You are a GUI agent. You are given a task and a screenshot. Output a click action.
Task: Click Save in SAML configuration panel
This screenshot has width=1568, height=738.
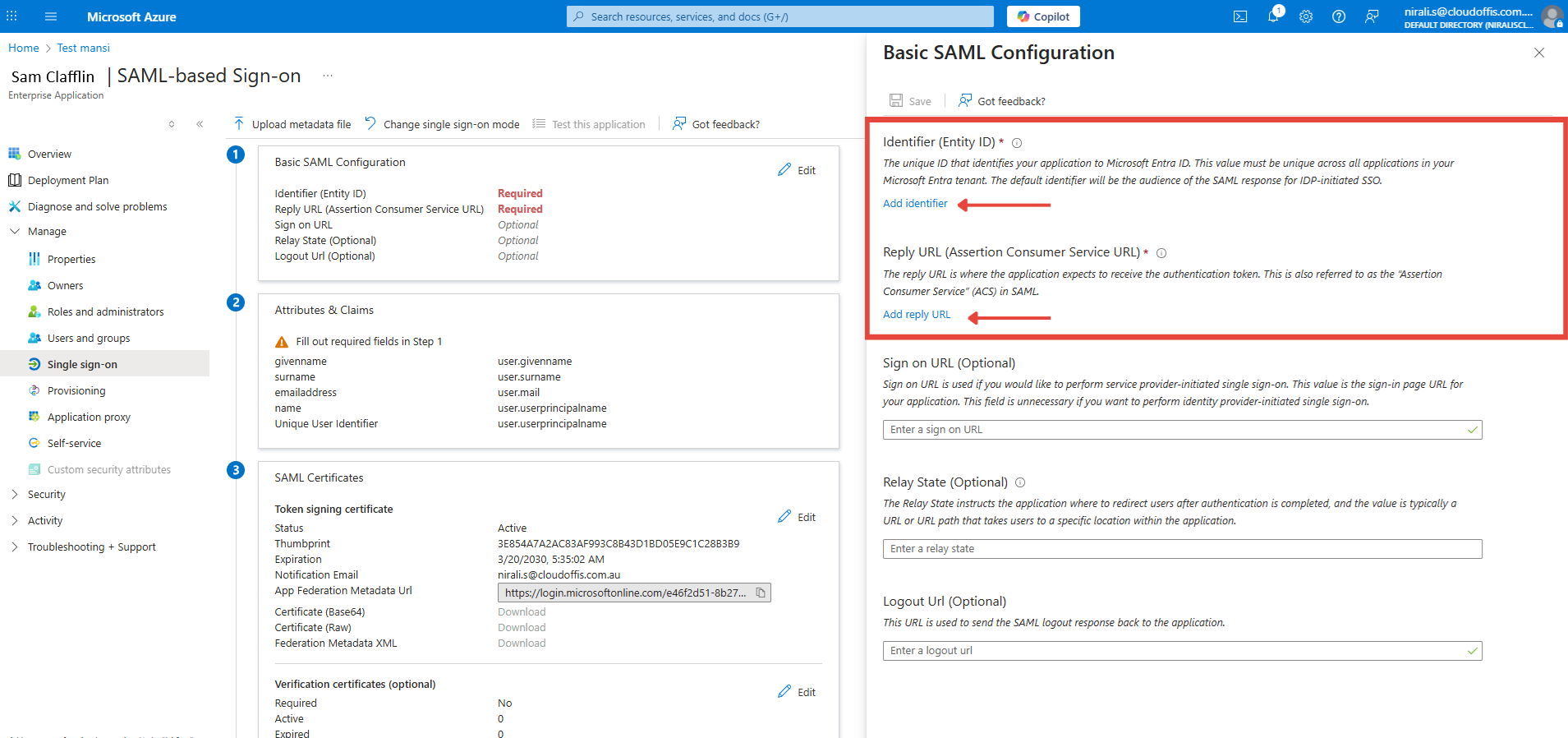[x=910, y=101]
